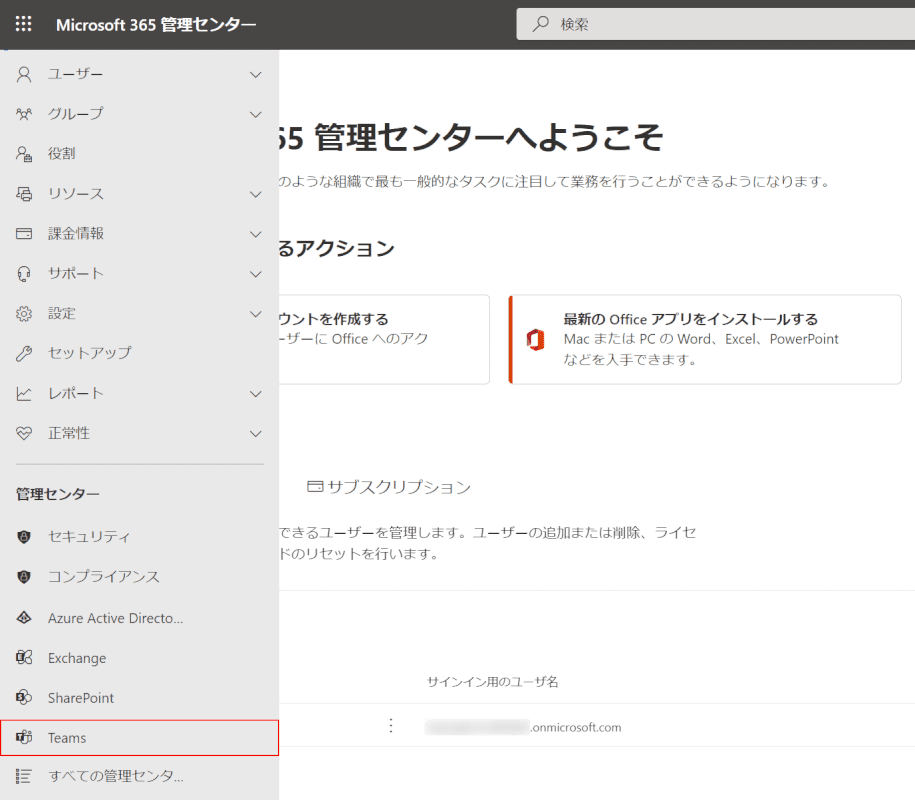The width and height of the screenshot is (915, 800).
Task: Click the アカウントを作成する card
Action: click(x=384, y=339)
